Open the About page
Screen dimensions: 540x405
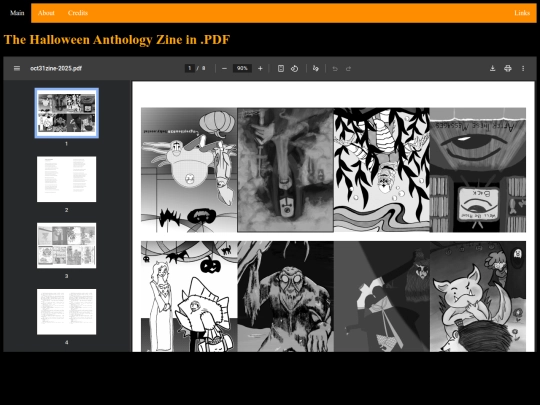pyautogui.click(x=46, y=13)
